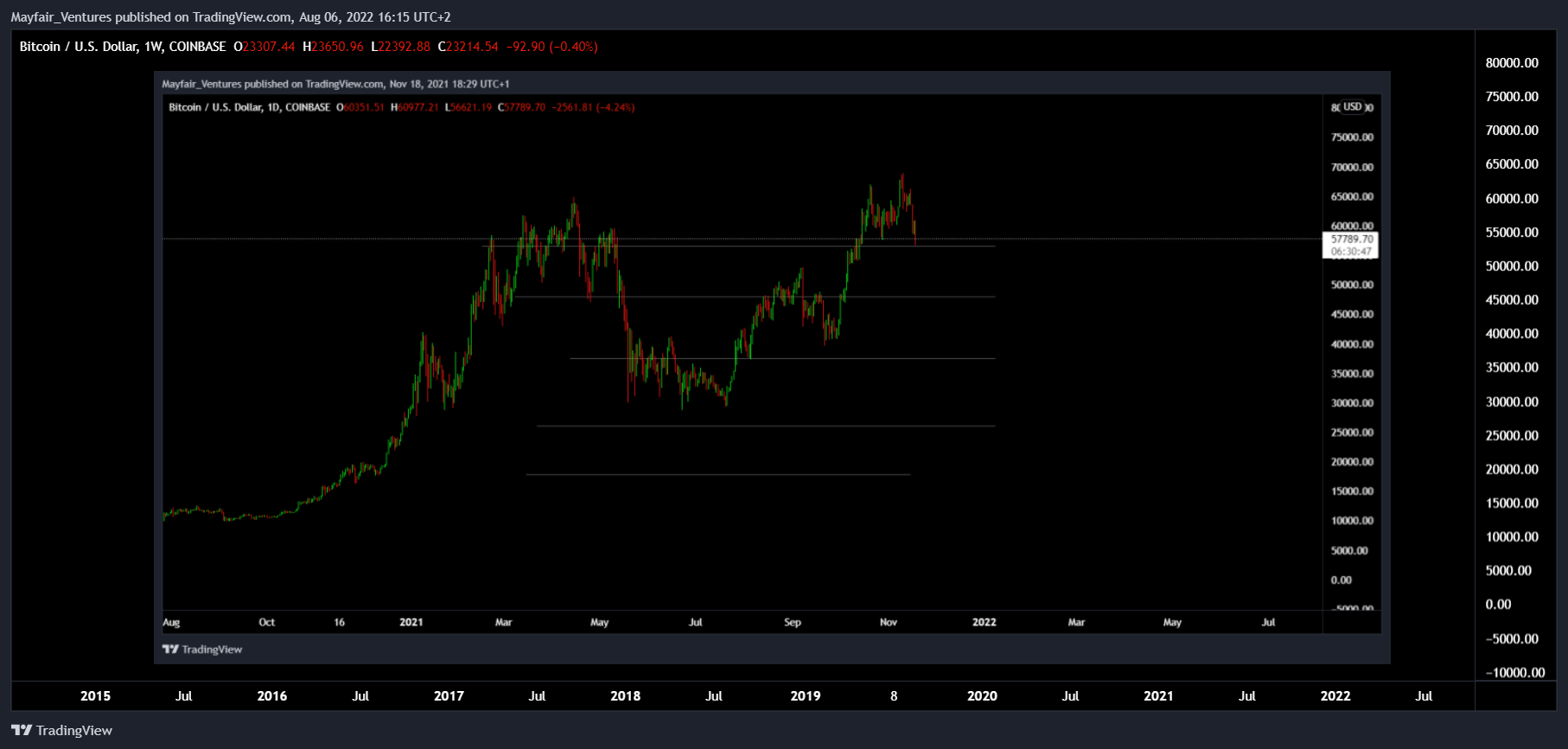Open the USD currency selector on the embedded chart
The height and width of the screenshot is (749, 1568).
pos(1353,107)
